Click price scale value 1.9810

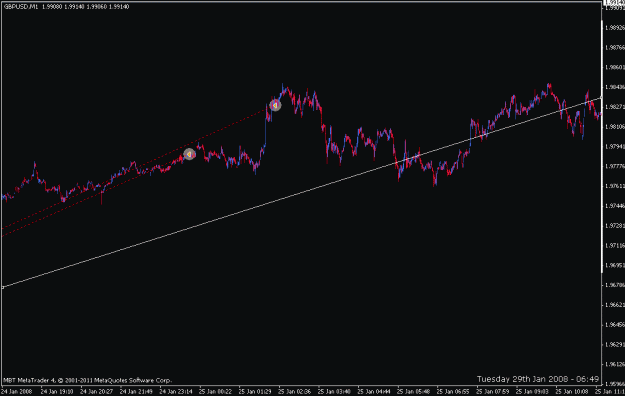coord(615,126)
